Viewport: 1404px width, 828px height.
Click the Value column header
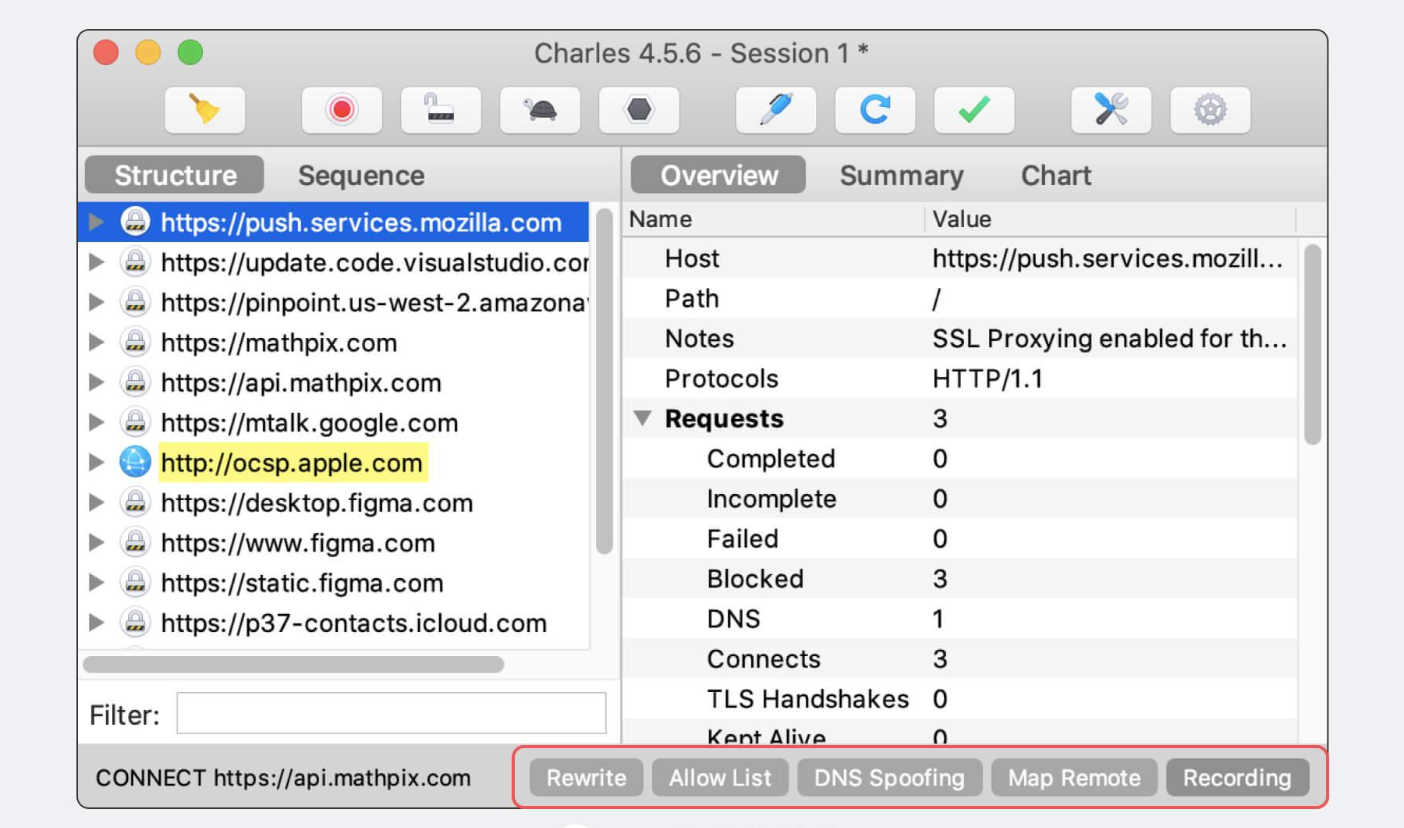1110,219
